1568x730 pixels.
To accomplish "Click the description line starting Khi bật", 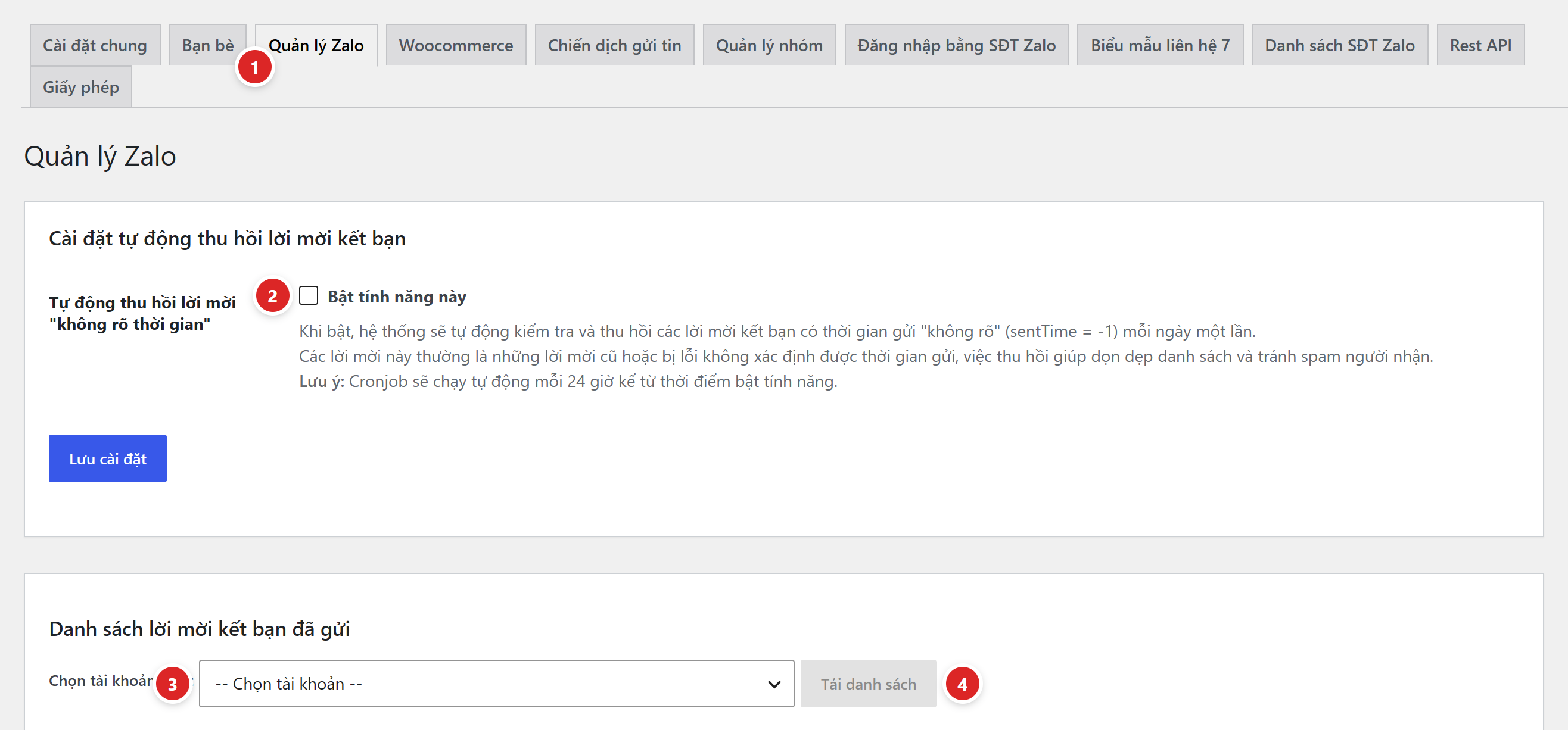I will [777, 332].
